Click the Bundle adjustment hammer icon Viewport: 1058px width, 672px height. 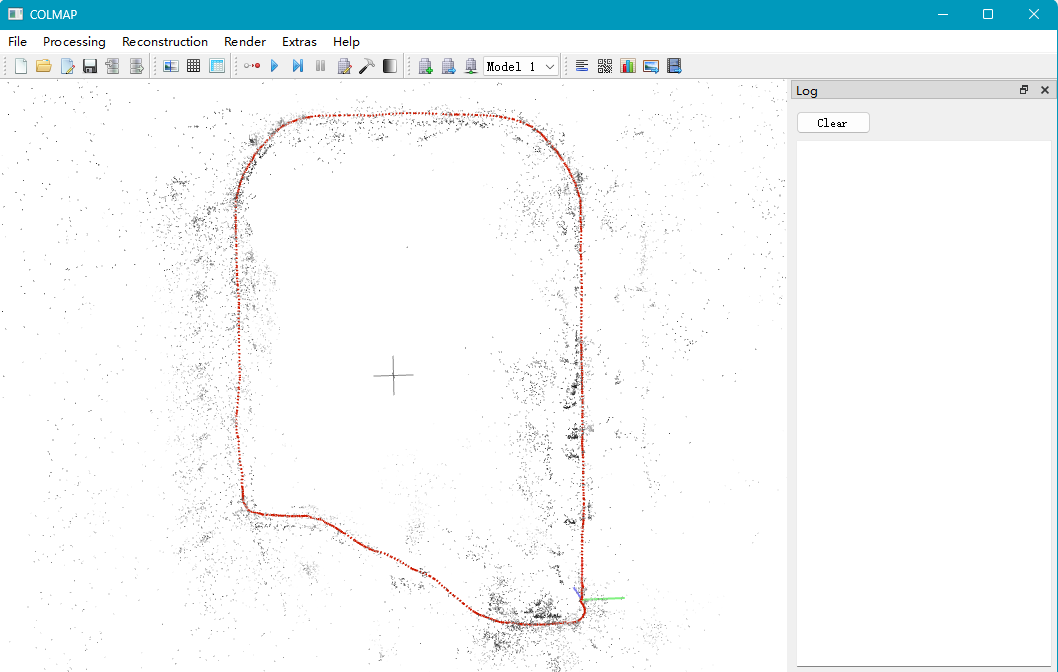tap(366, 66)
